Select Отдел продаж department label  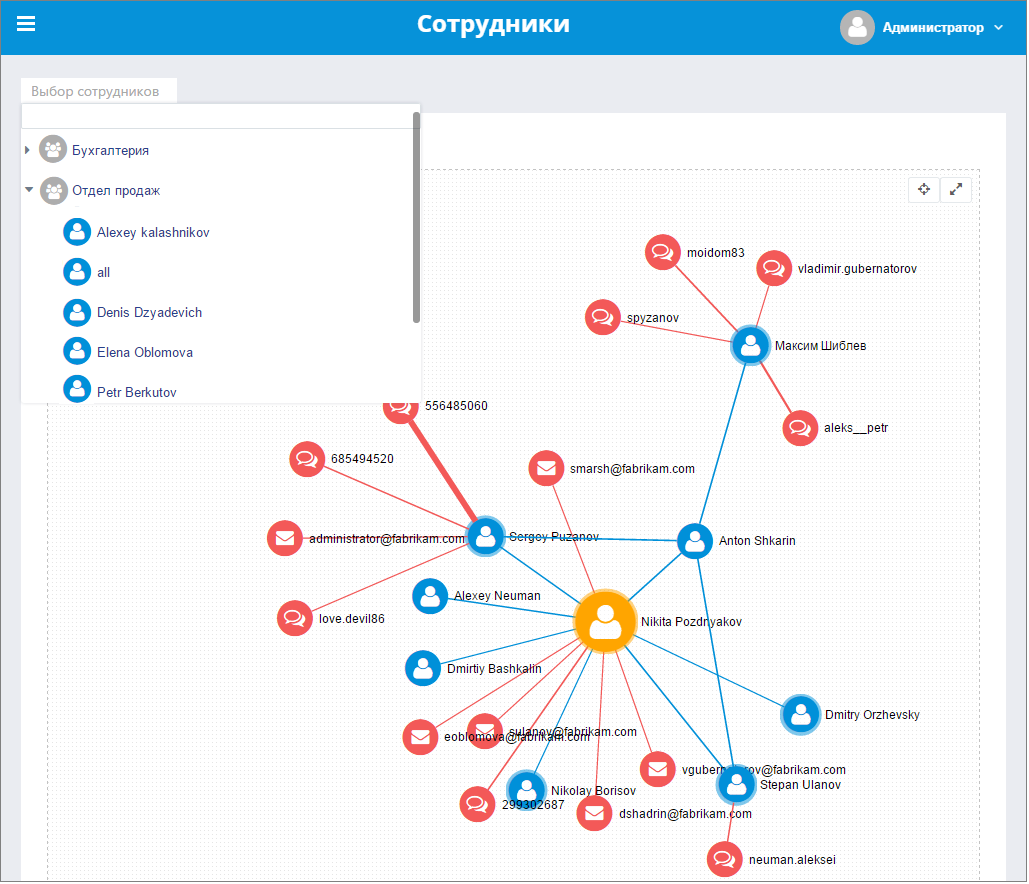point(116,190)
